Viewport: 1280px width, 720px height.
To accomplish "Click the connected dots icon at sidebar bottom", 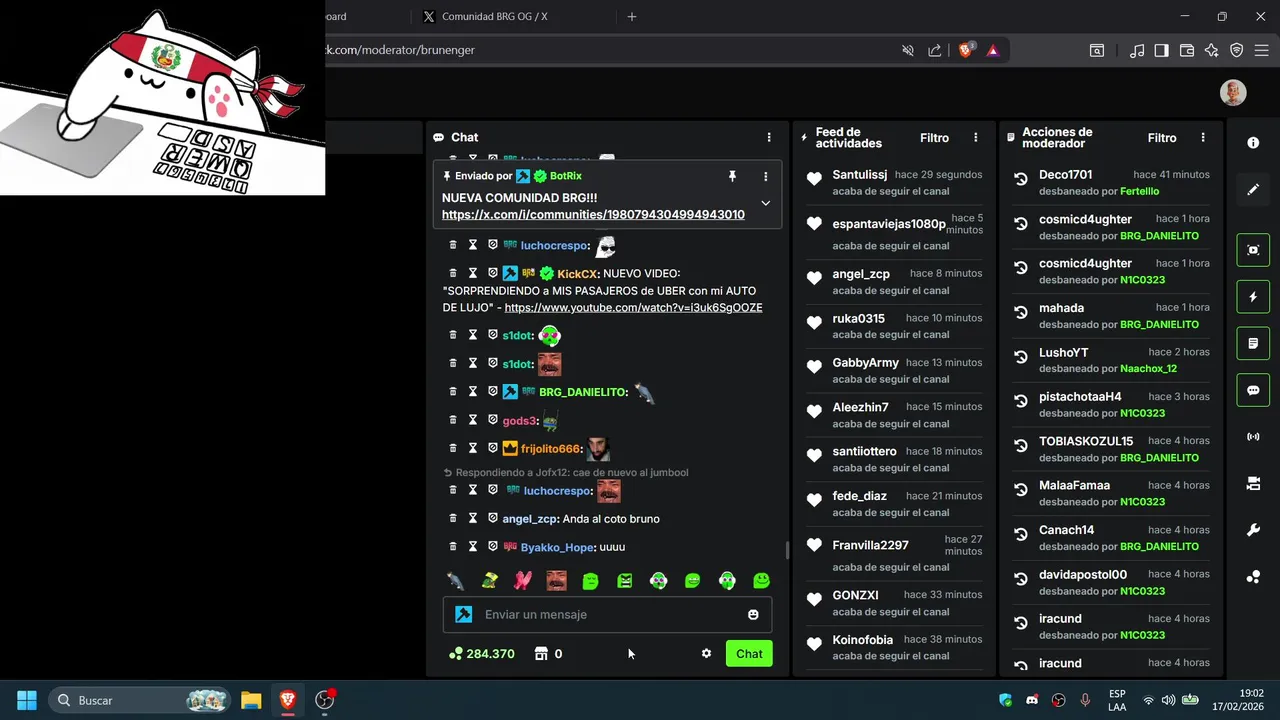I will tap(1253, 577).
